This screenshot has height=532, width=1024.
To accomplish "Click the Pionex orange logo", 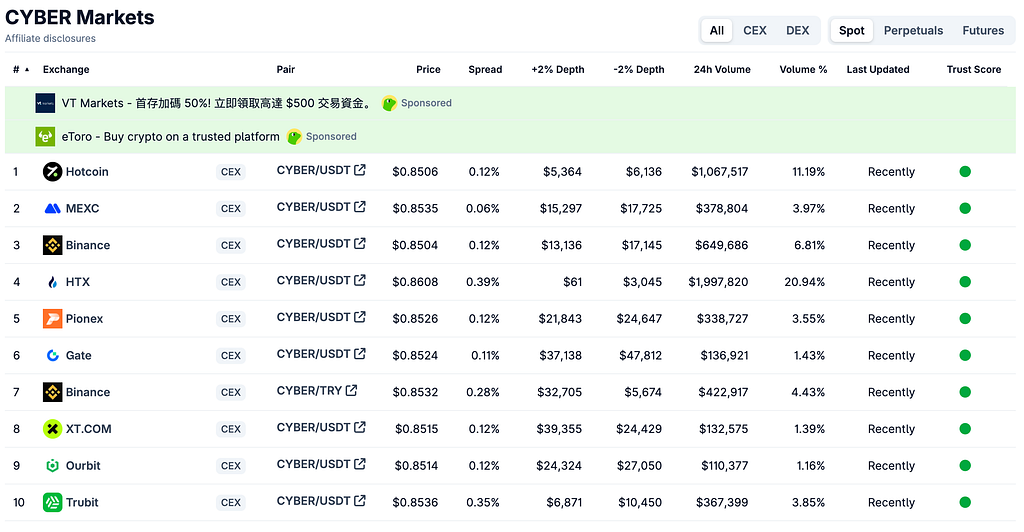I will pos(52,319).
